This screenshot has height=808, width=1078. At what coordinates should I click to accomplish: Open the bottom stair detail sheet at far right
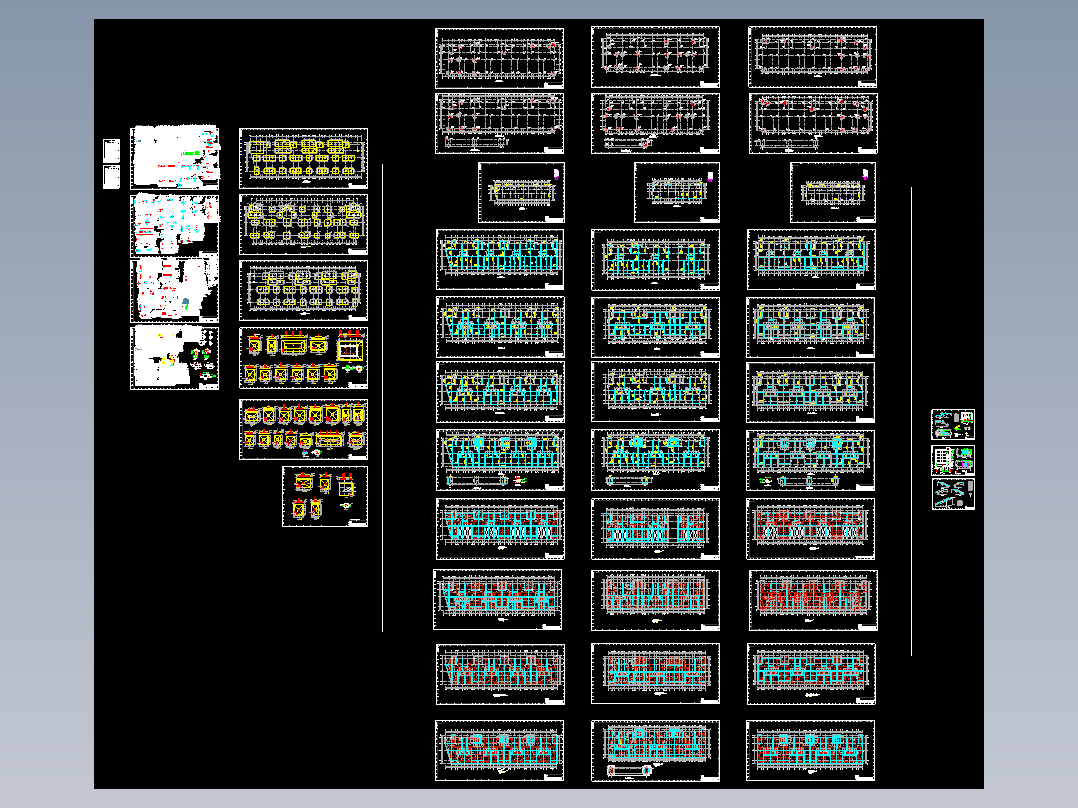[953, 494]
